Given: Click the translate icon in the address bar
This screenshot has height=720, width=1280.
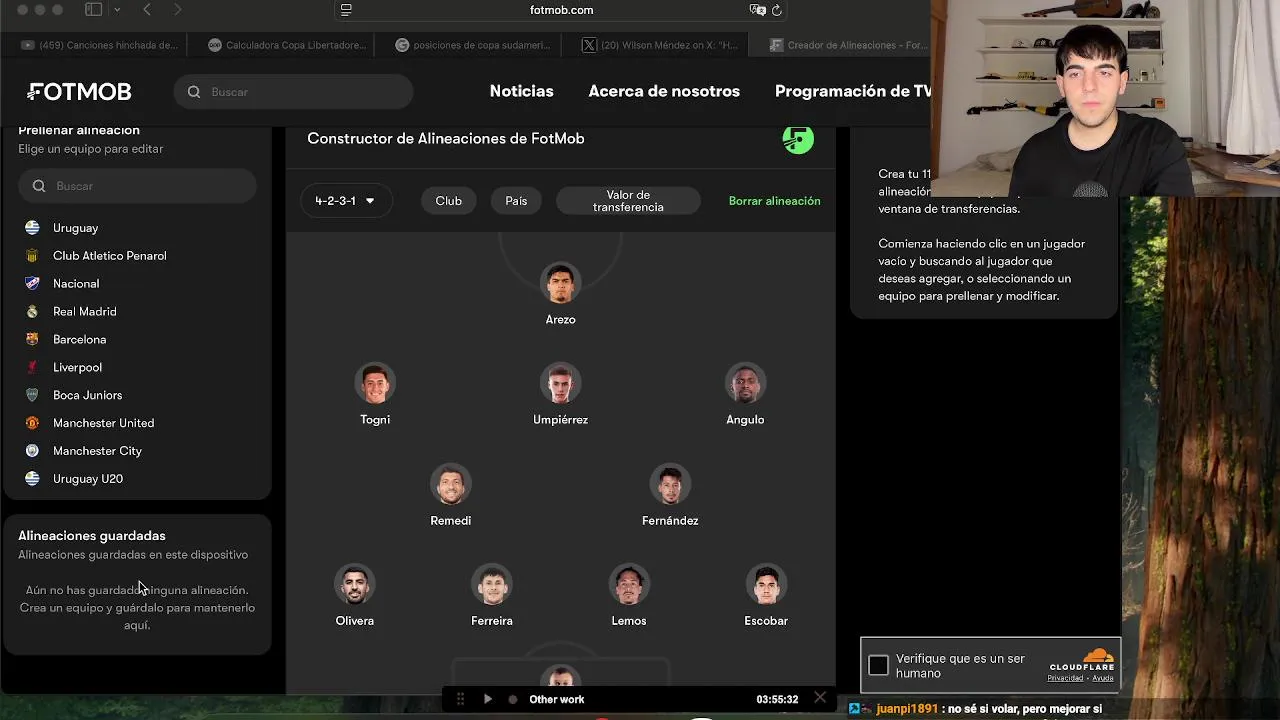Looking at the screenshot, I should (757, 10).
